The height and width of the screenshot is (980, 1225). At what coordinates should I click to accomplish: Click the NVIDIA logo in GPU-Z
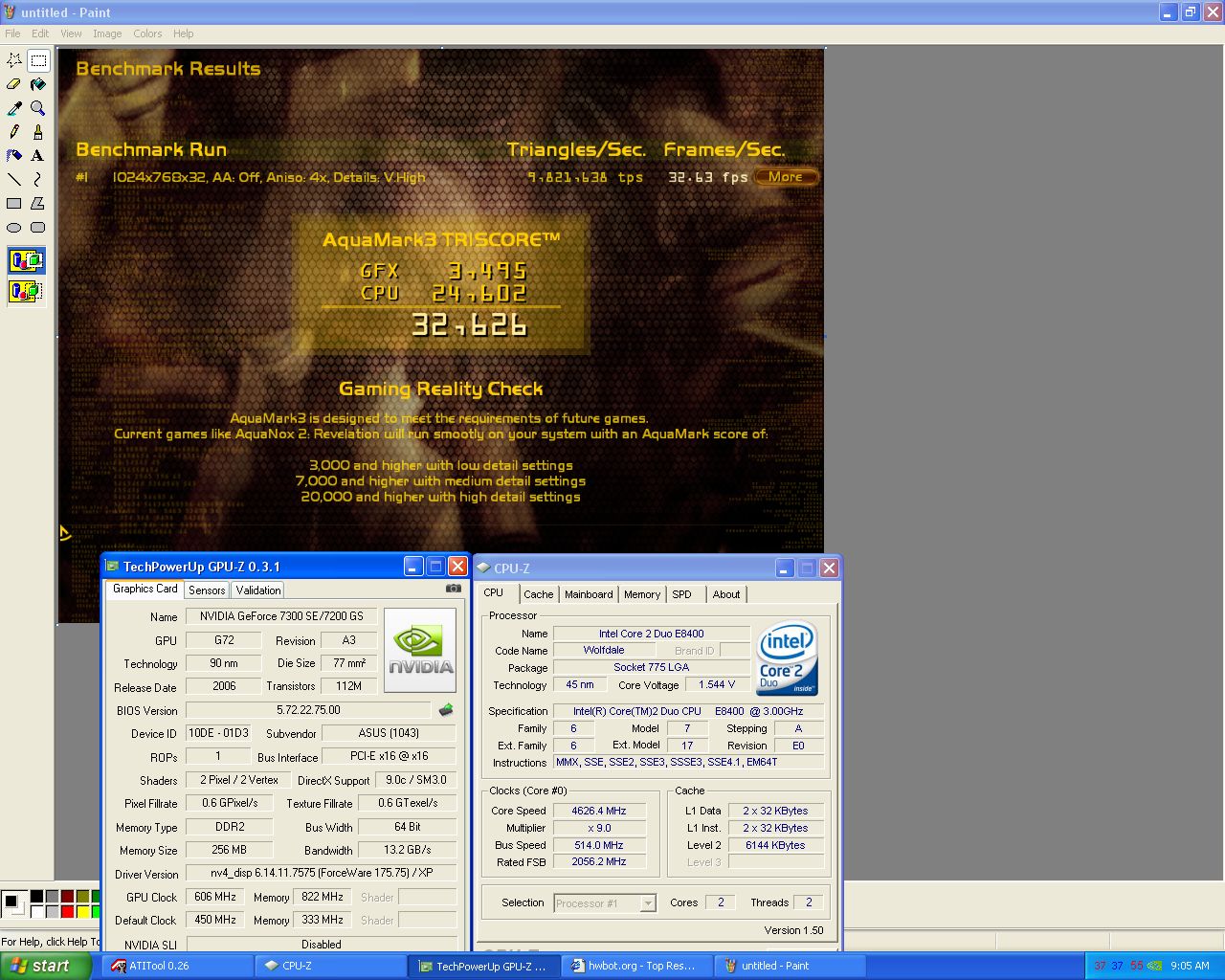click(x=421, y=650)
